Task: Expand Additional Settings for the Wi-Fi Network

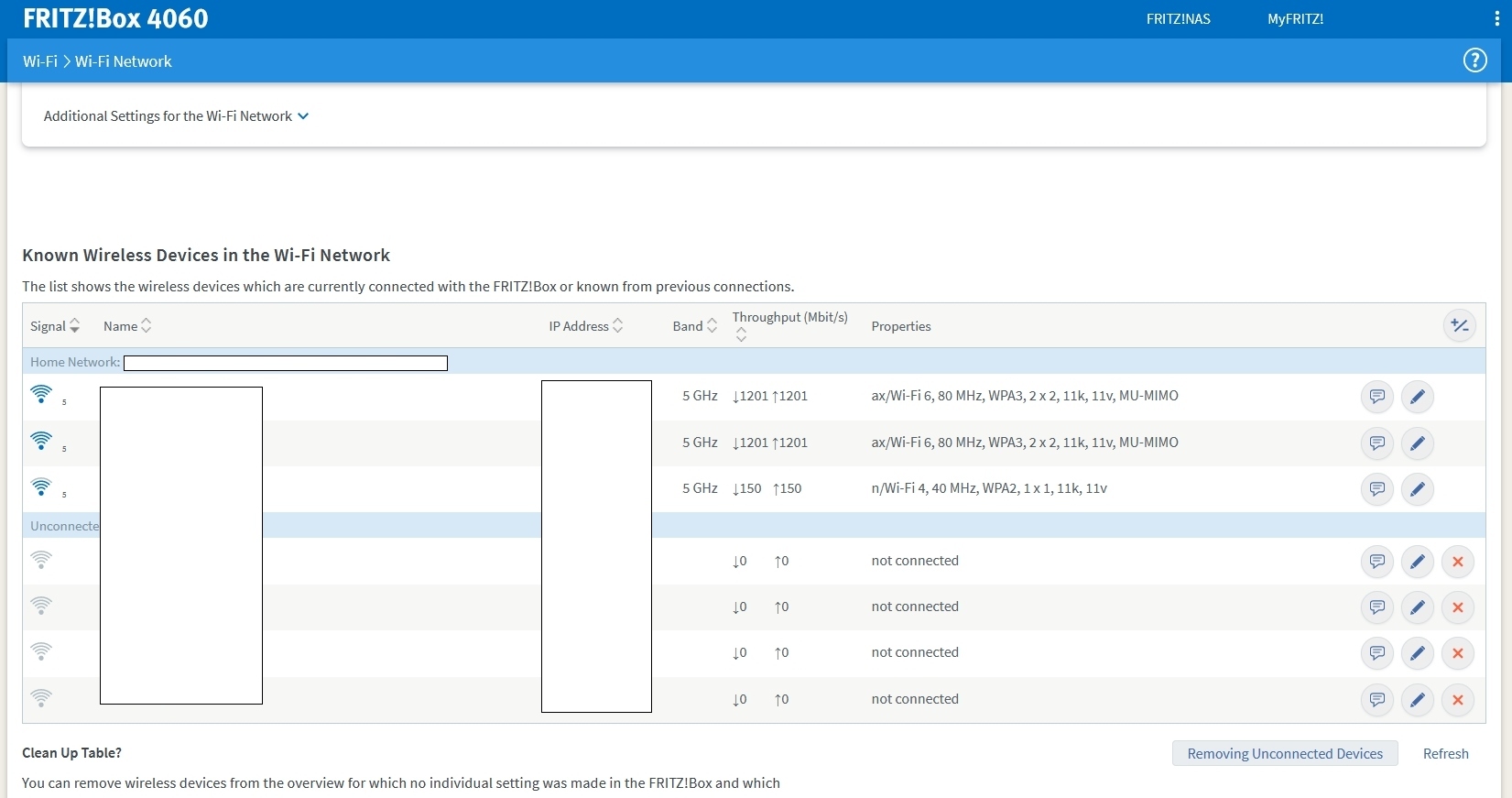Action: coord(176,116)
